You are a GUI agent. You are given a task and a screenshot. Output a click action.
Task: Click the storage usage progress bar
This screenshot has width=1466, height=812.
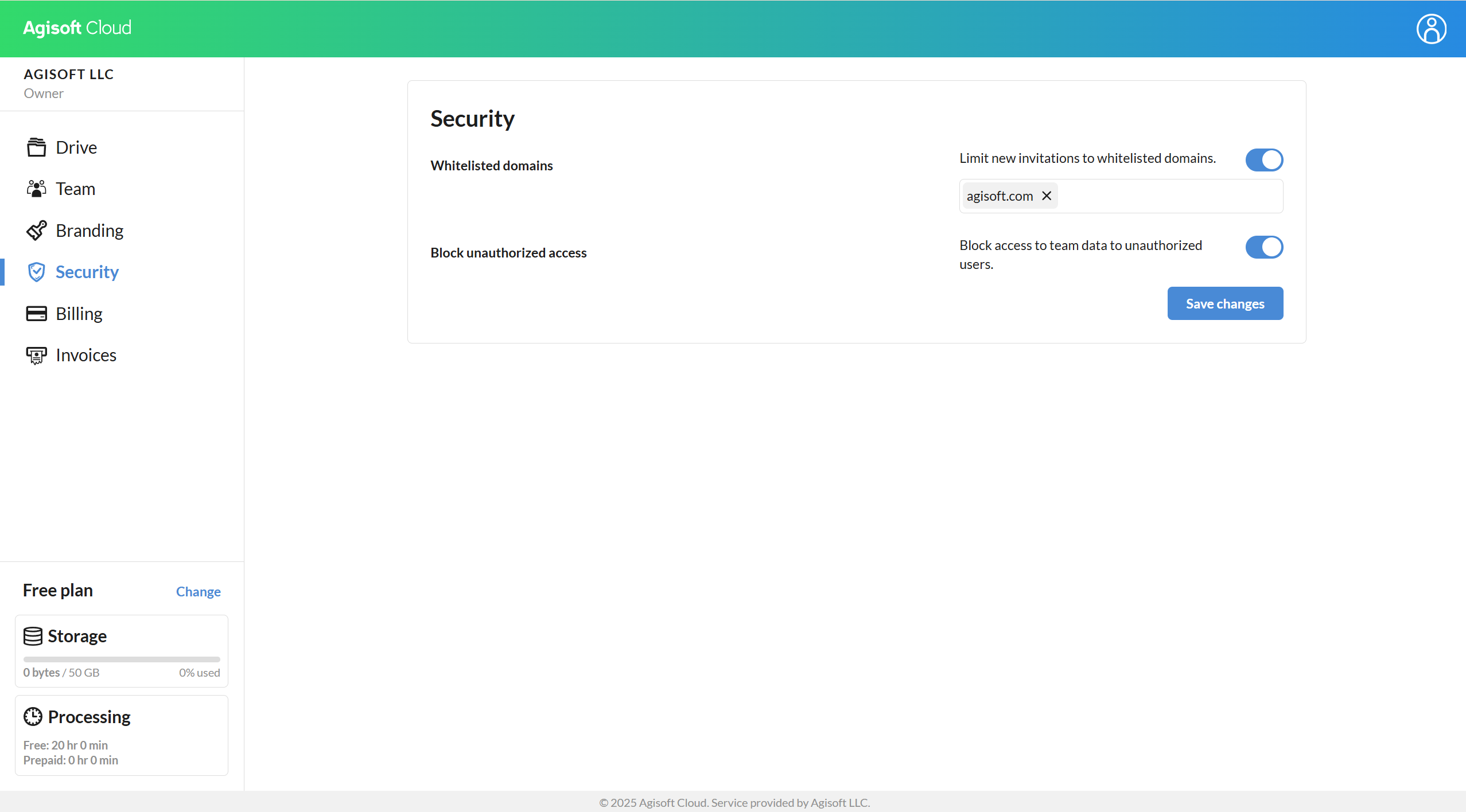pyautogui.click(x=122, y=659)
